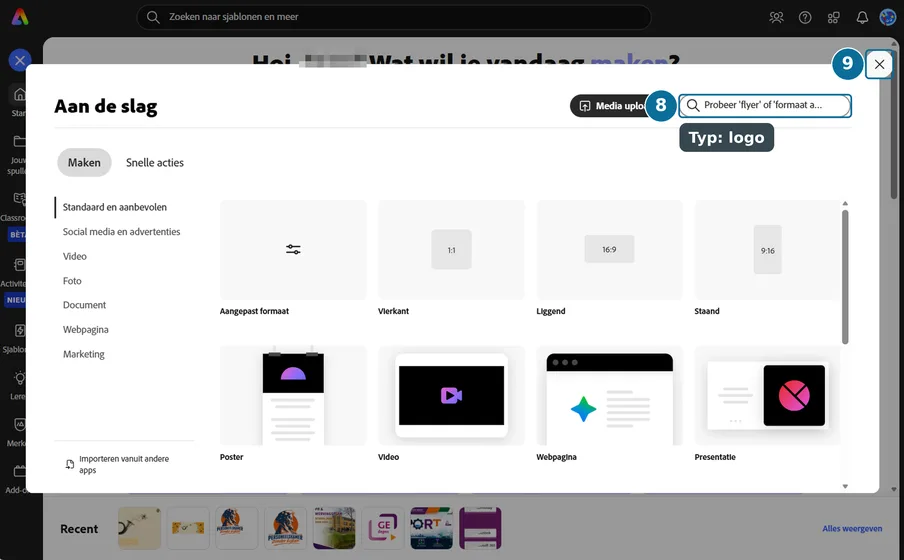Select Standaard en aanbevolen category
Viewport: 904px width, 560px height.
[115, 207]
